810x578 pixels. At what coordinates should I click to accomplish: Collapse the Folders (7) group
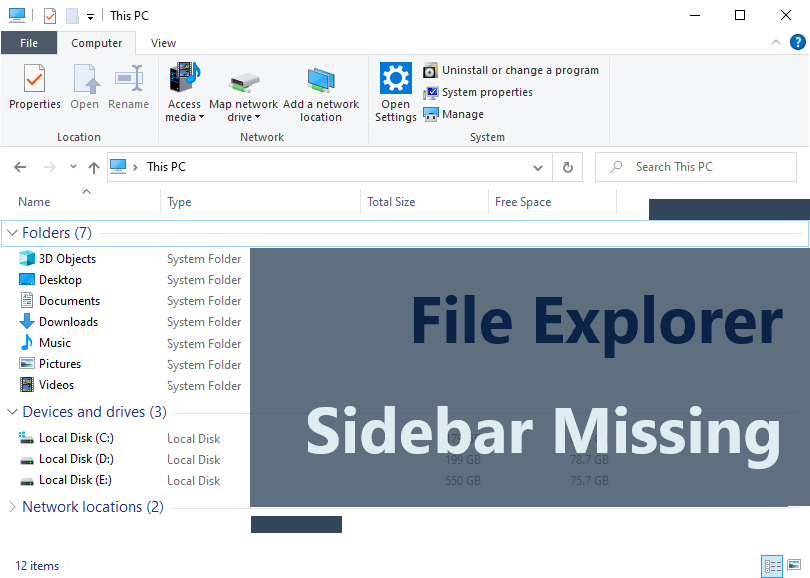click(x=12, y=233)
